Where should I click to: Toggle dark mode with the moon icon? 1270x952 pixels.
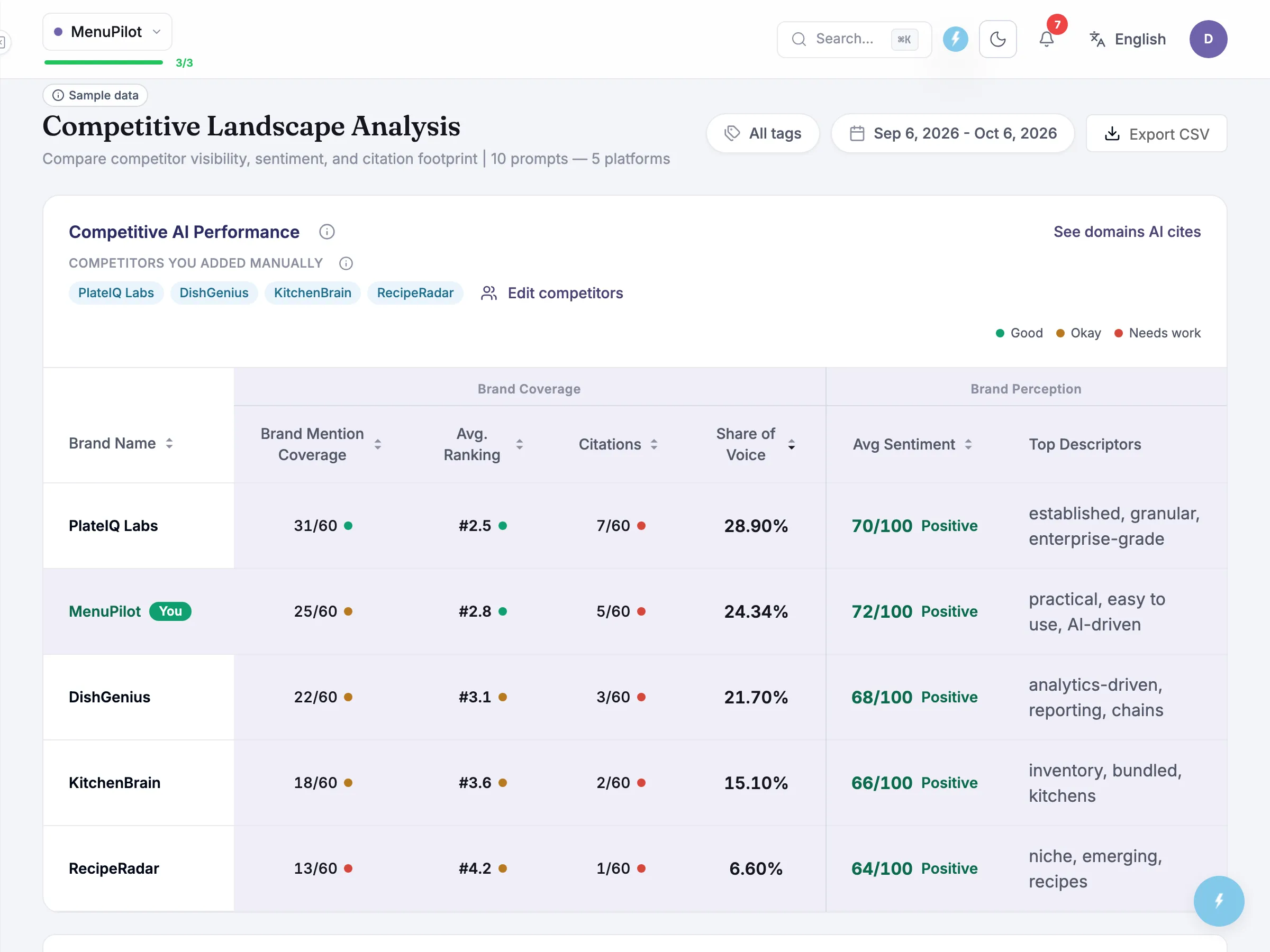[998, 39]
